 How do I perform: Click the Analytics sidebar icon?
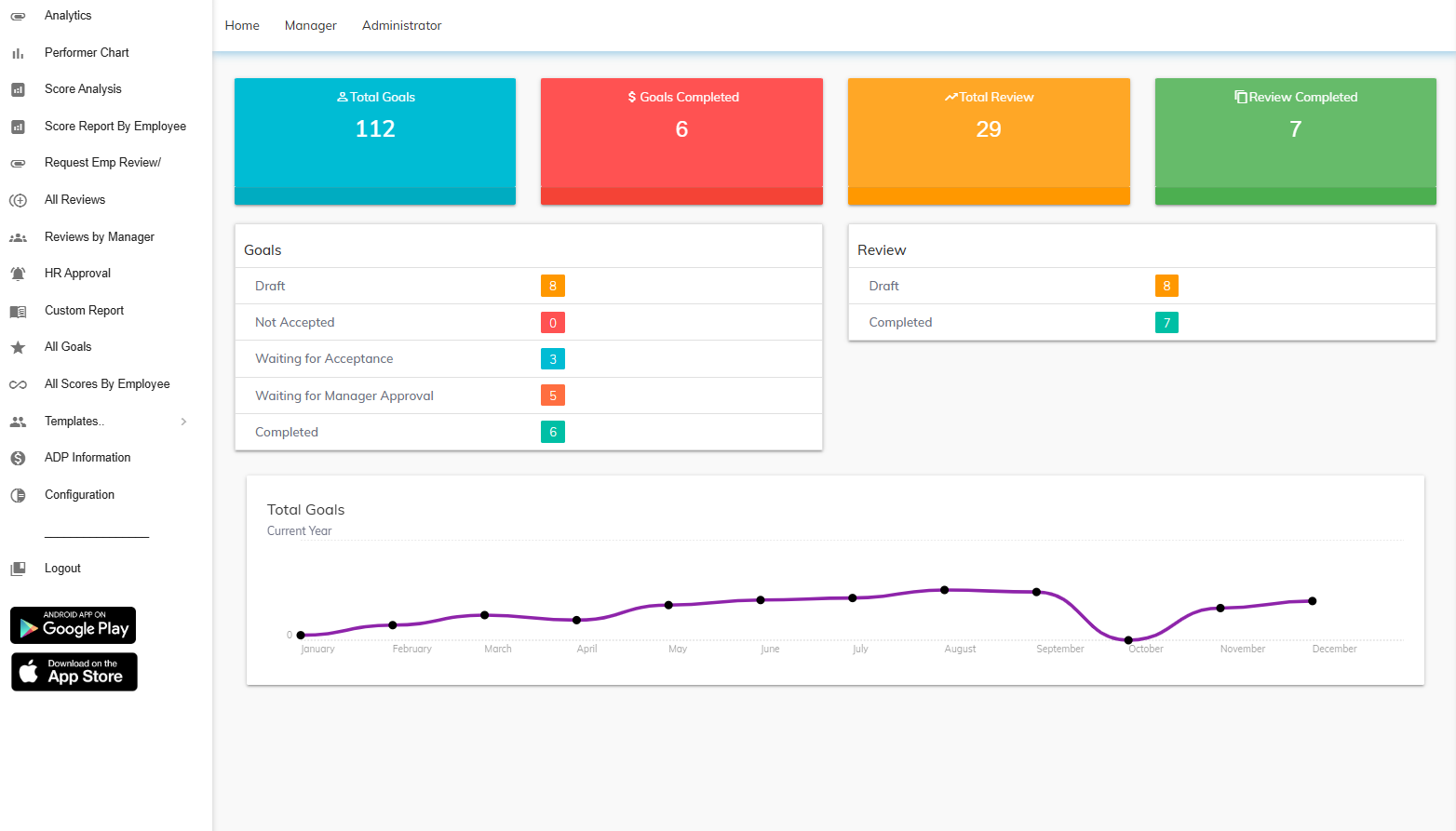pyautogui.click(x=18, y=16)
